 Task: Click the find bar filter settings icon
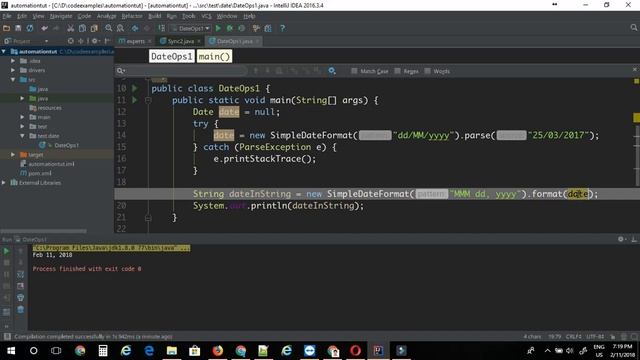[x=332, y=71]
